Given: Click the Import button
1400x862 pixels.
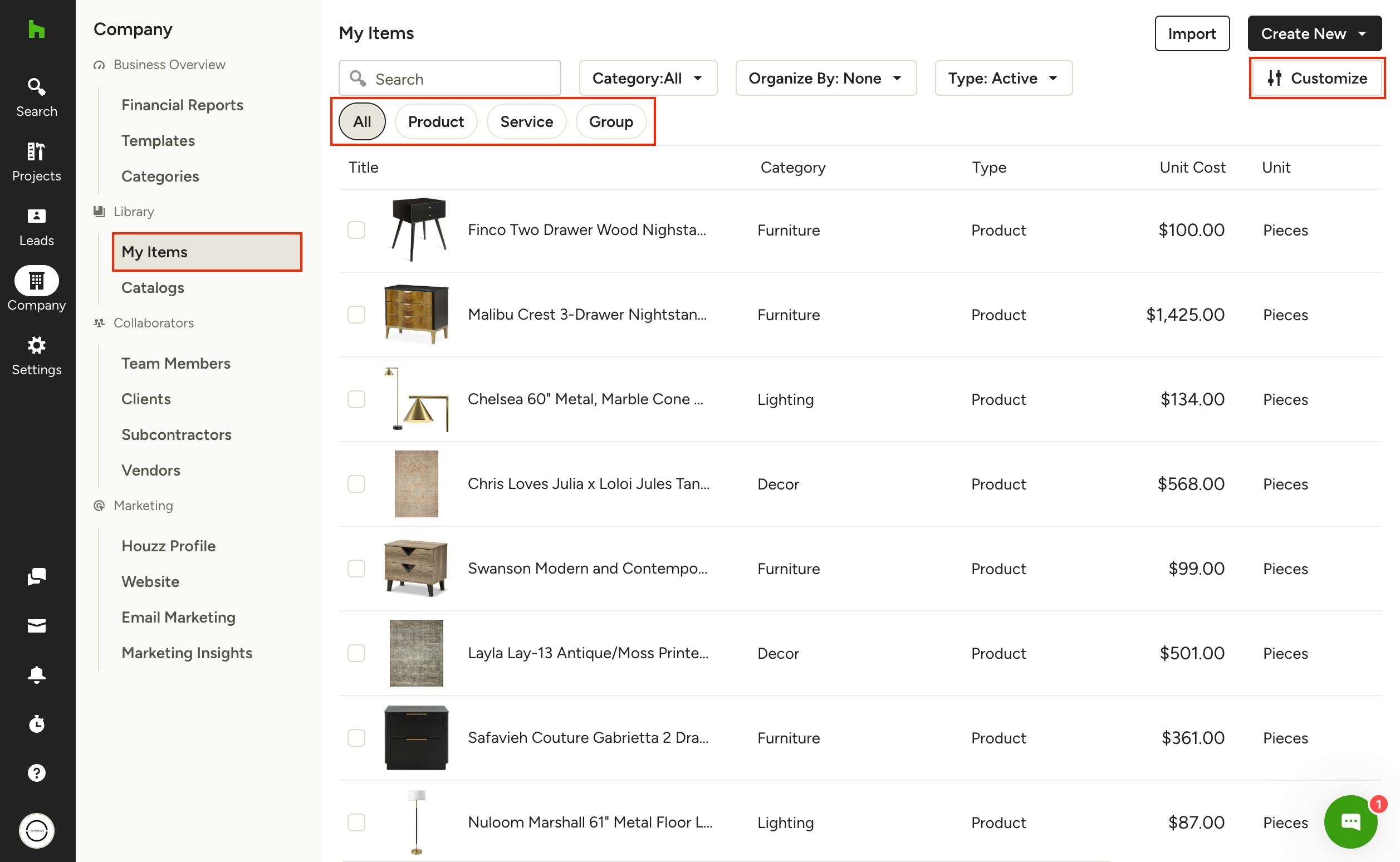Looking at the screenshot, I should [x=1192, y=33].
